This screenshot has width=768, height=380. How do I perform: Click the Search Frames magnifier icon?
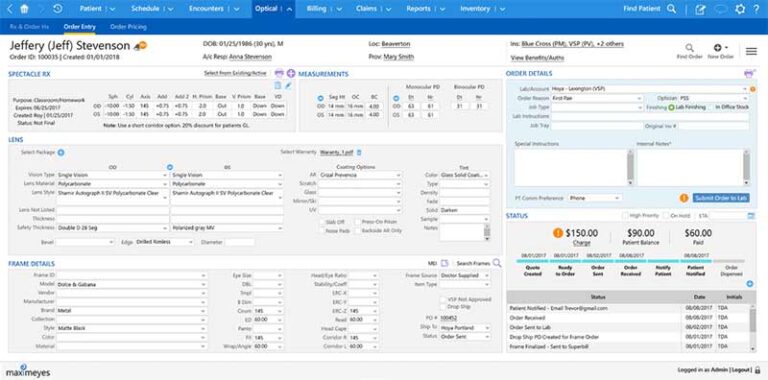(497, 263)
